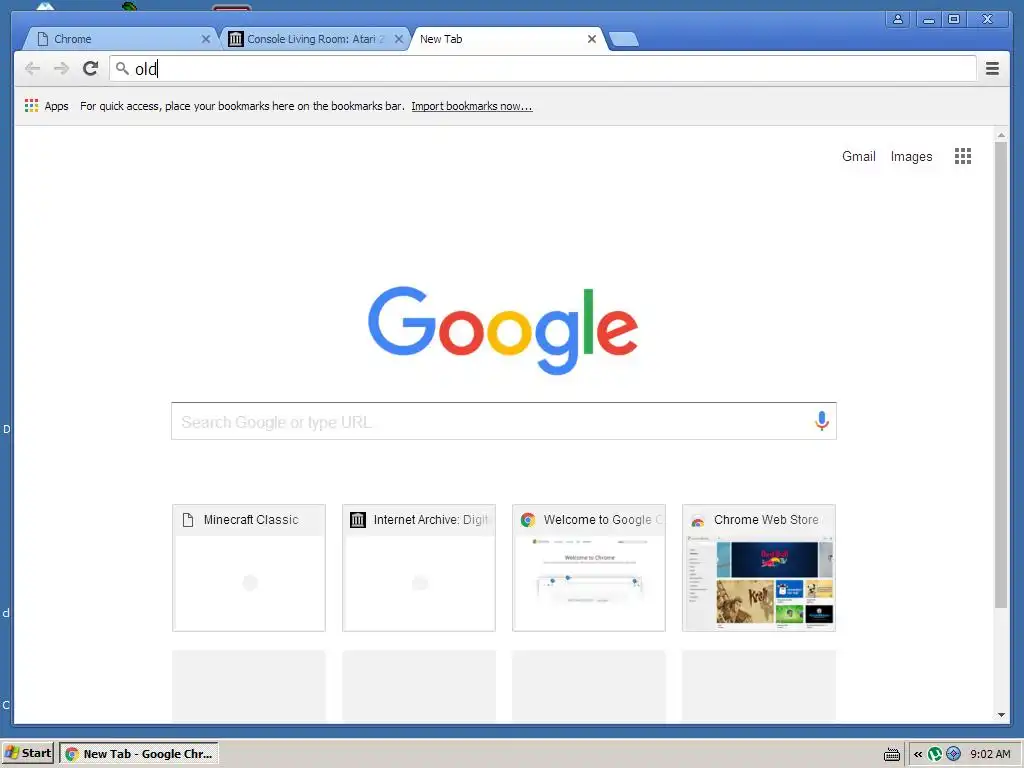Click the Search Google or type URL box
This screenshot has width=1024, height=768.
[504, 421]
